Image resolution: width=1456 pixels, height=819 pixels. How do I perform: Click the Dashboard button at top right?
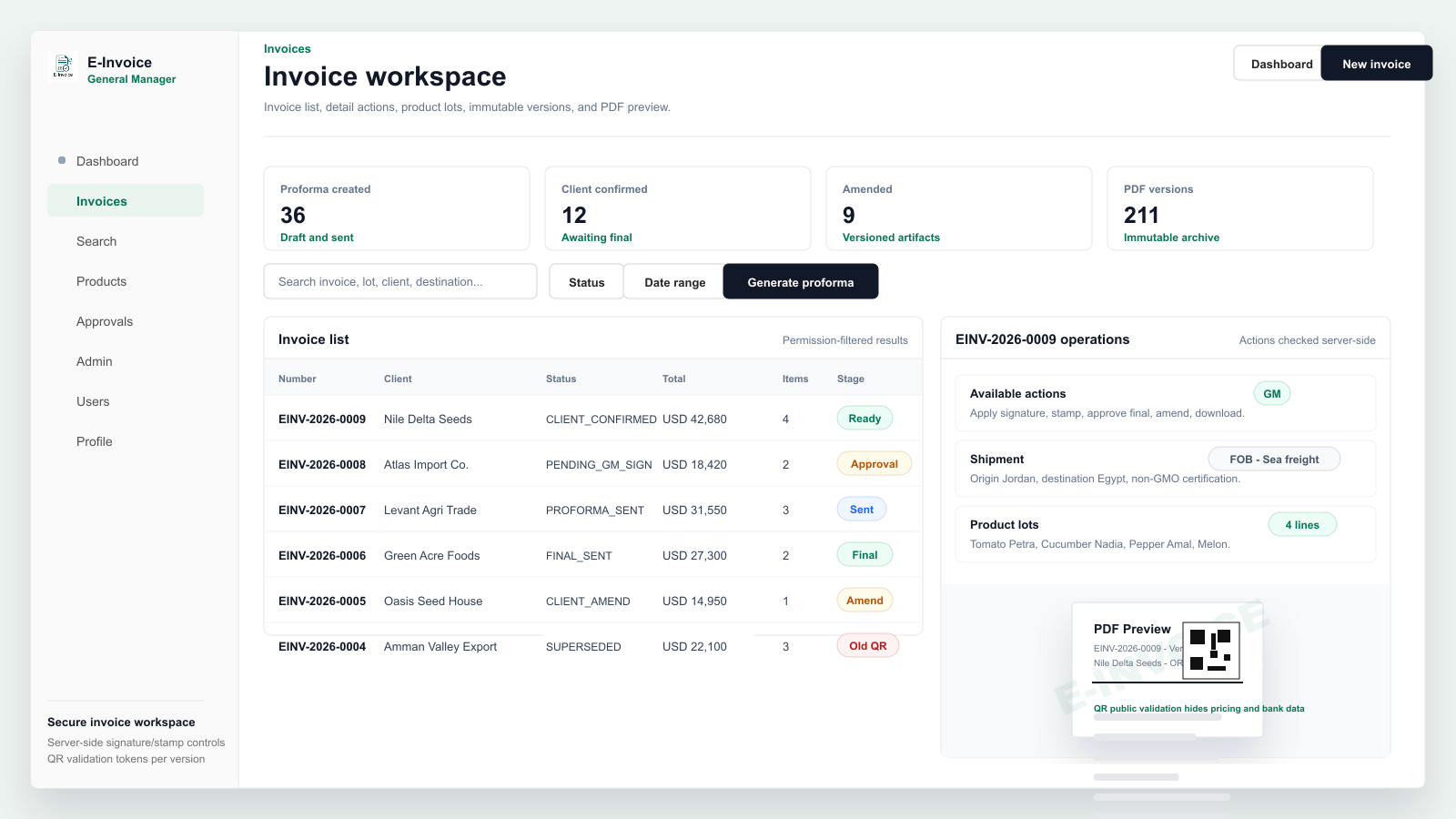click(x=1279, y=64)
